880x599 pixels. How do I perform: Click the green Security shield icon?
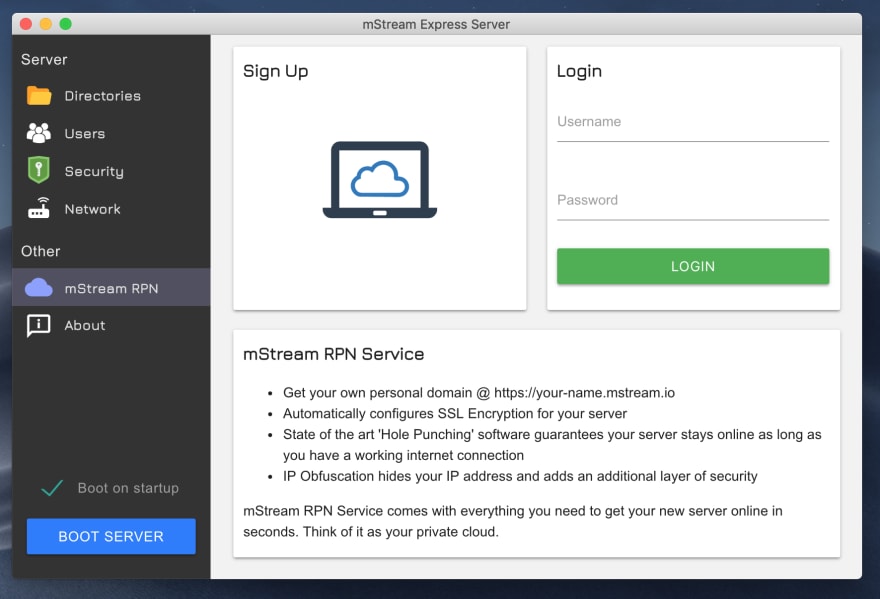tap(39, 170)
